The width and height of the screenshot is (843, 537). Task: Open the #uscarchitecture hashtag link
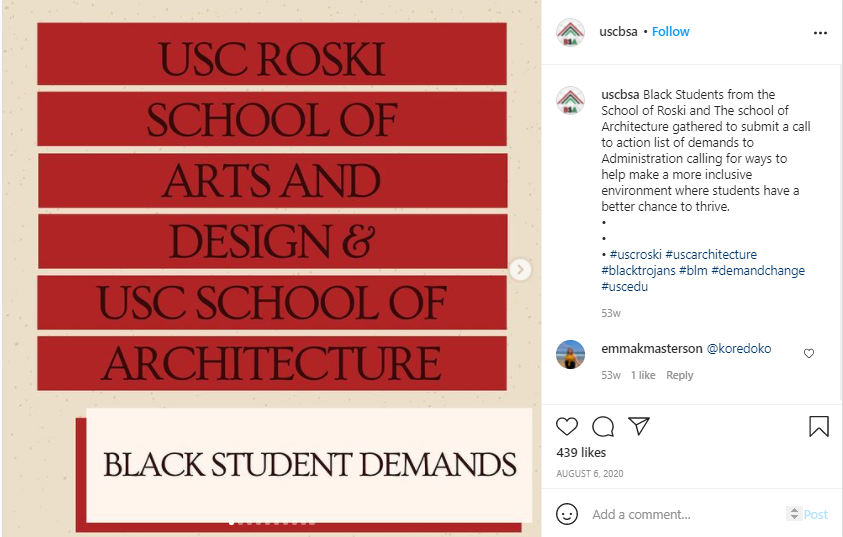tap(711, 255)
